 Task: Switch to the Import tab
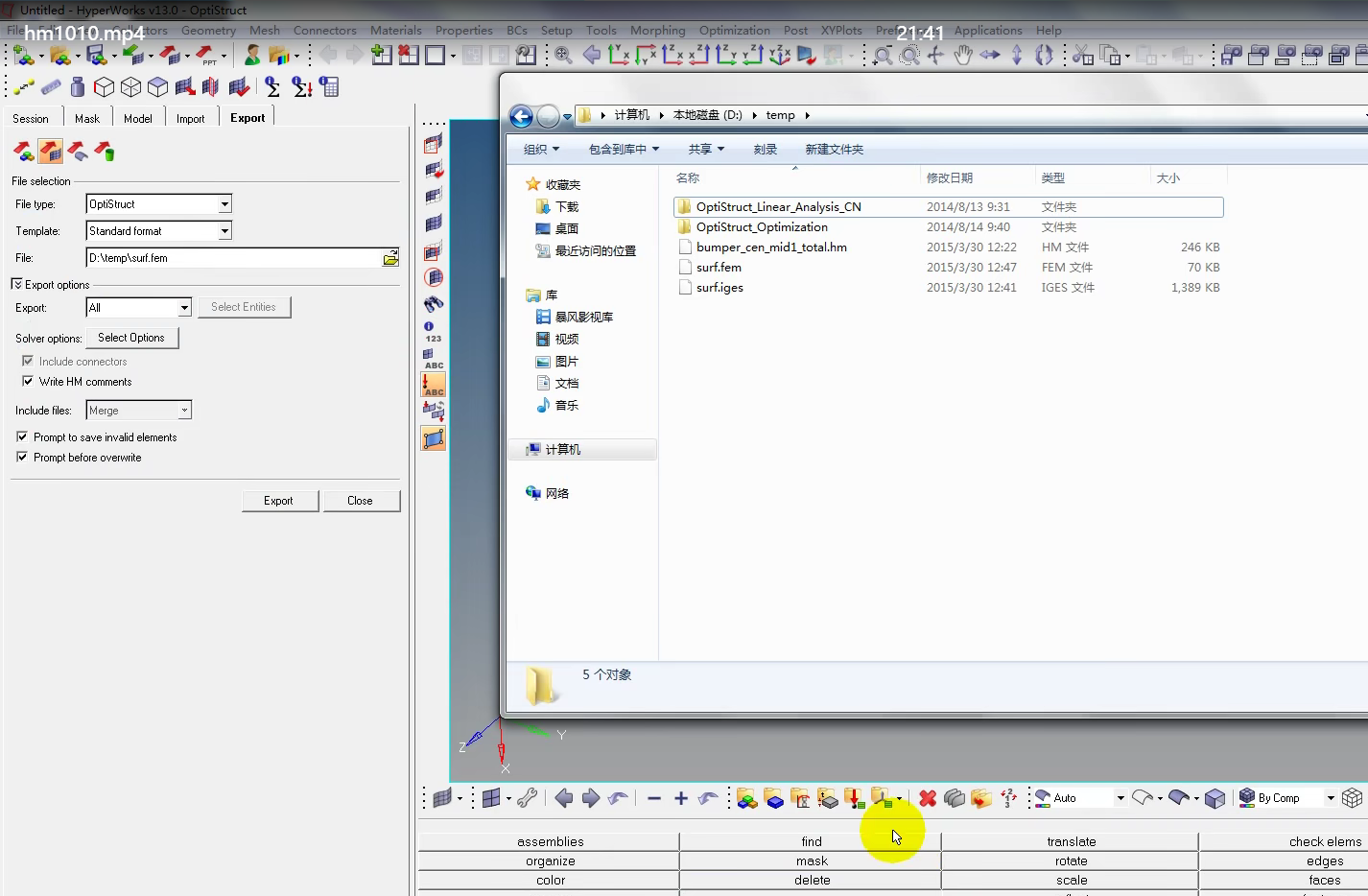(x=191, y=117)
